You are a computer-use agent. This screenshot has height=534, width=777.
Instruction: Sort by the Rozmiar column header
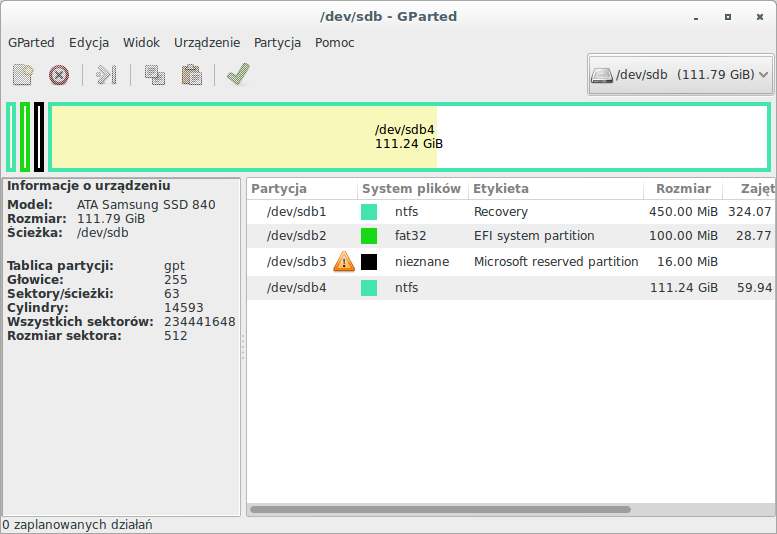[x=683, y=189]
